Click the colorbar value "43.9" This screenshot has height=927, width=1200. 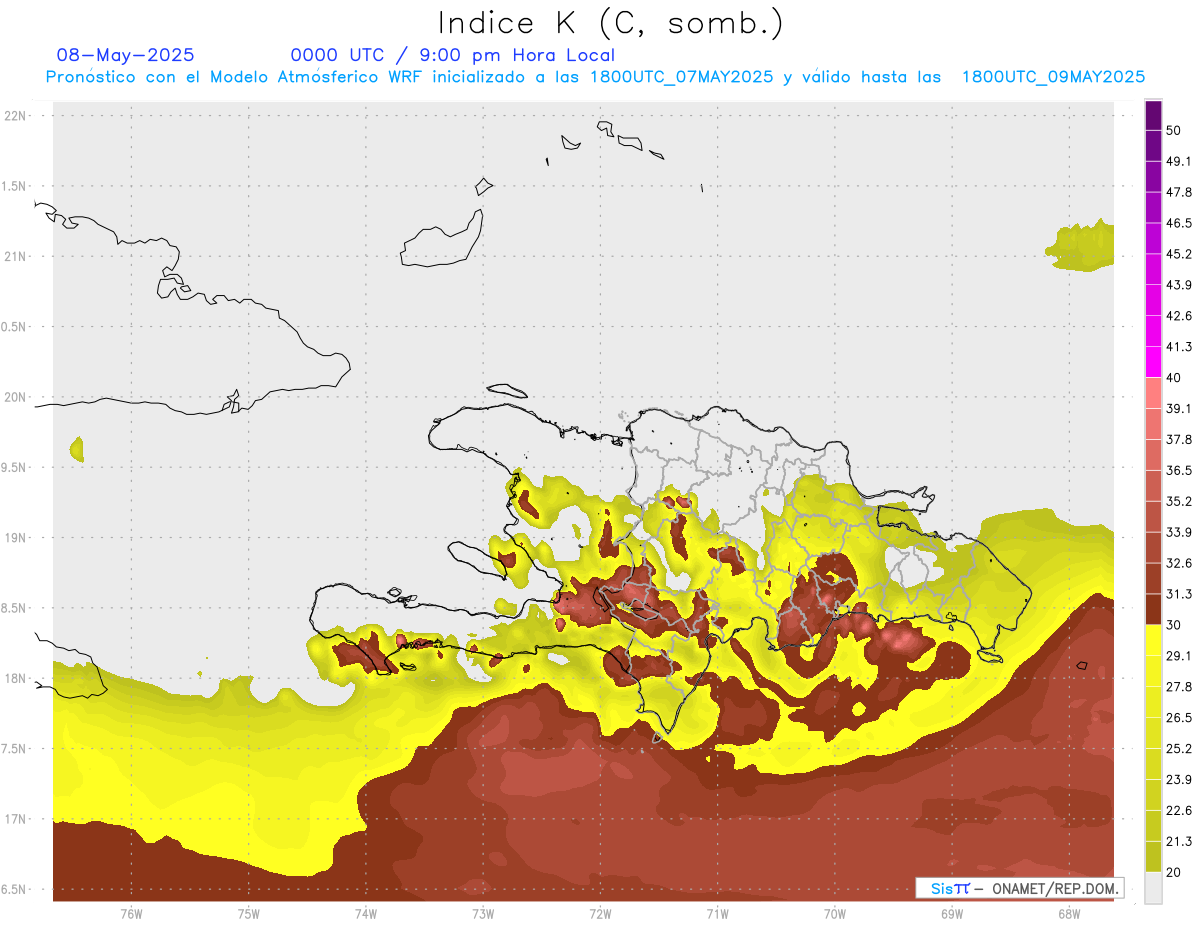pyautogui.click(x=1179, y=285)
